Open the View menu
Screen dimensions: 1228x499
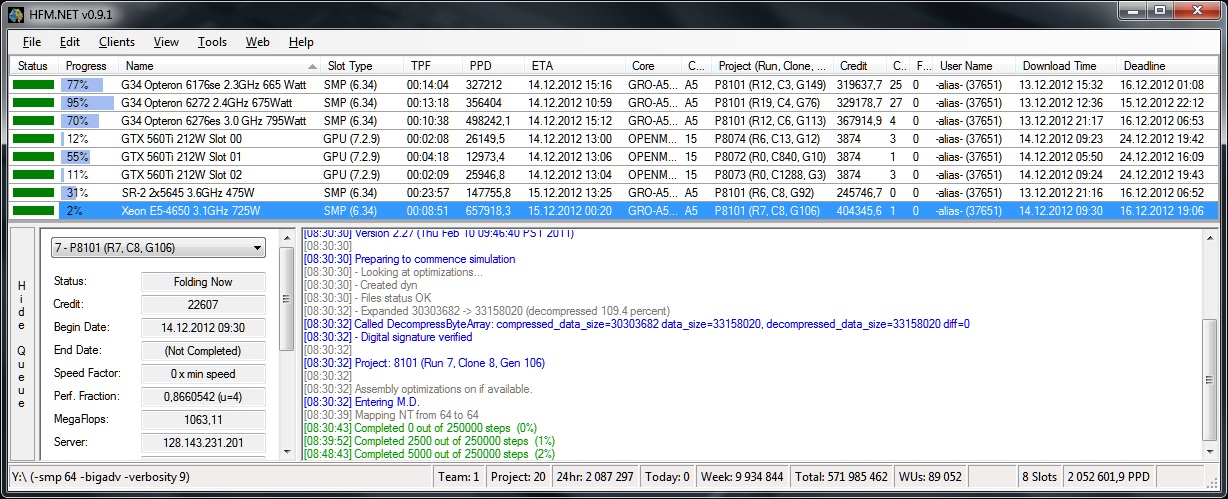click(x=166, y=42)
